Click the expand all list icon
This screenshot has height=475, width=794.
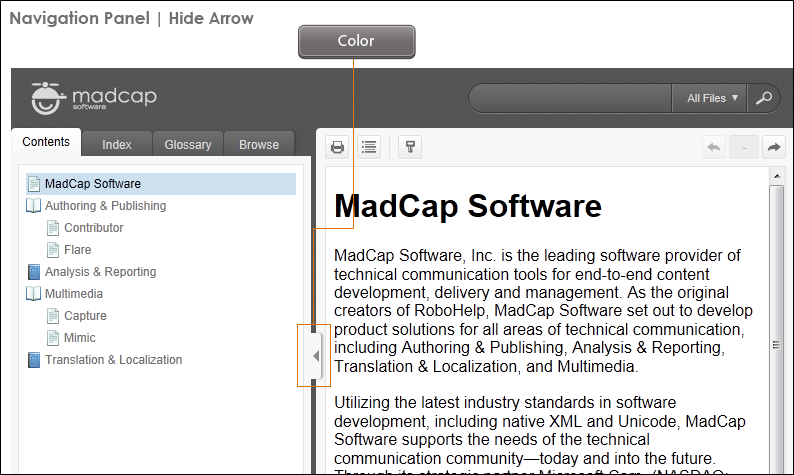tap(369, 147)
